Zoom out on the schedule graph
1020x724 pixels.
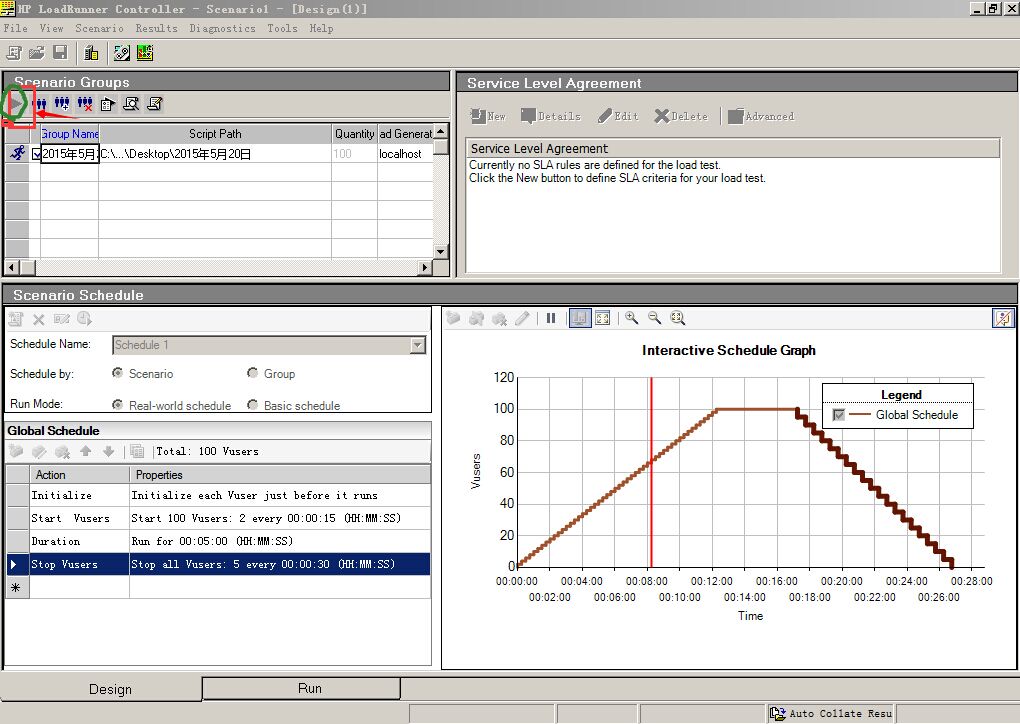coord(655,318)
